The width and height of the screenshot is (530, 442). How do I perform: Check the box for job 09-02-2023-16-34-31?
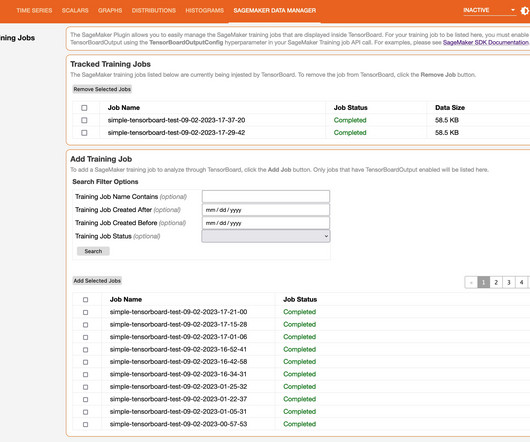[x=86, y=374]
